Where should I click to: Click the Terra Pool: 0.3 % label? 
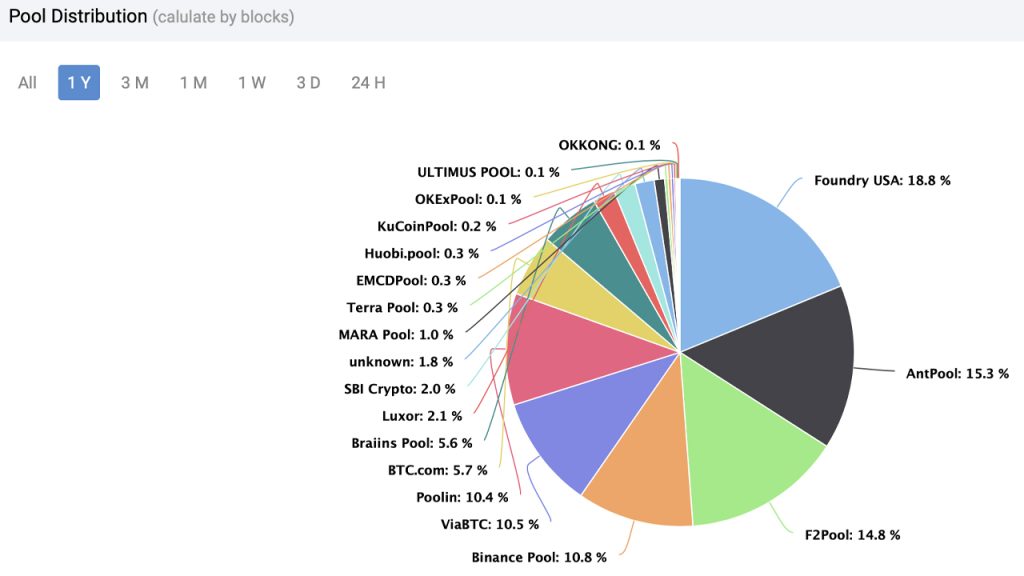402,308
